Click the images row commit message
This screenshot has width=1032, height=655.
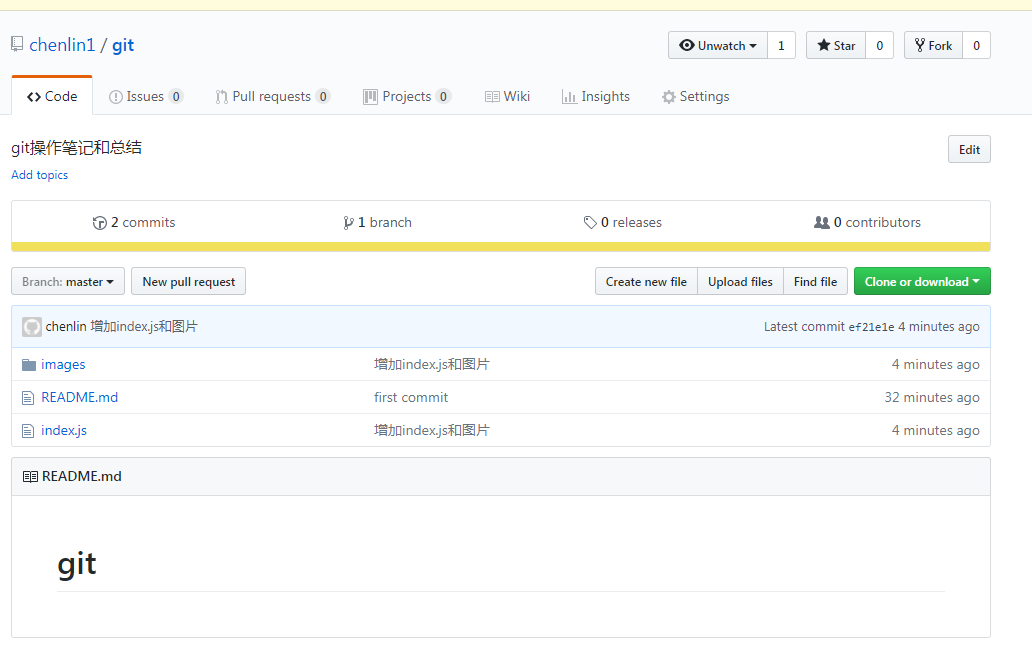(x=432, y=365)
